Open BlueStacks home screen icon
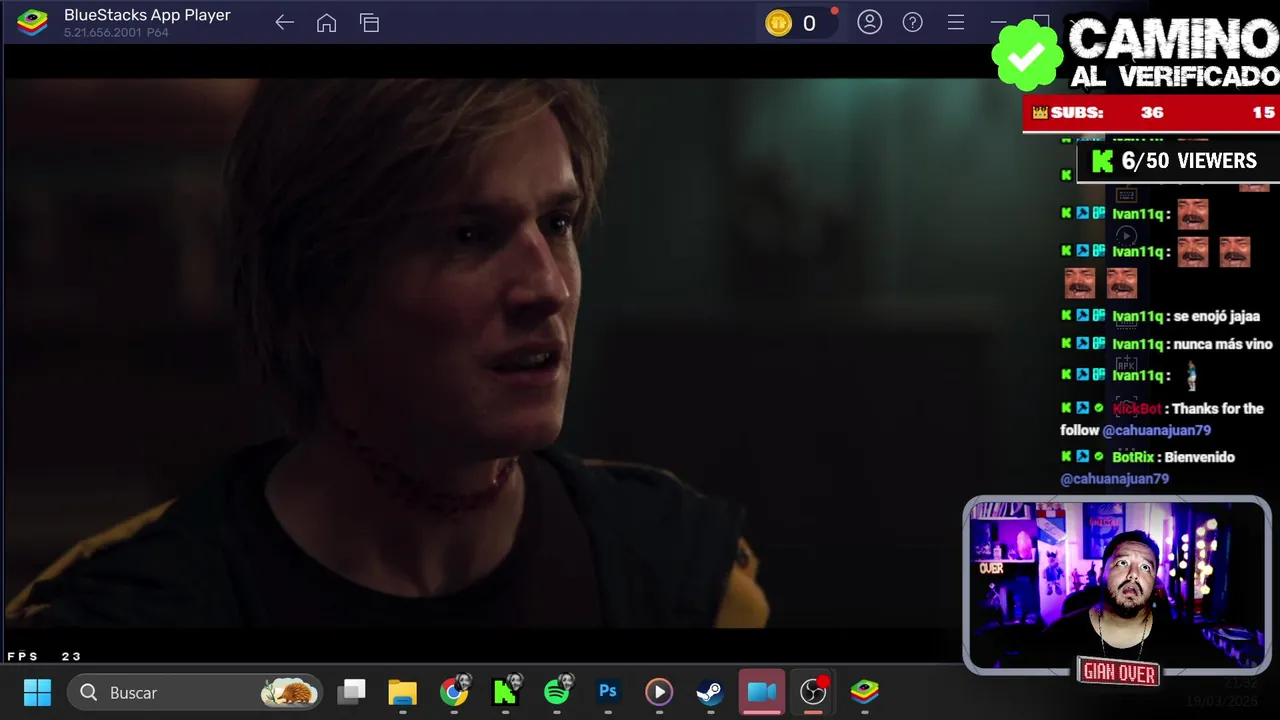1280x720 pixels. (327, 23)
